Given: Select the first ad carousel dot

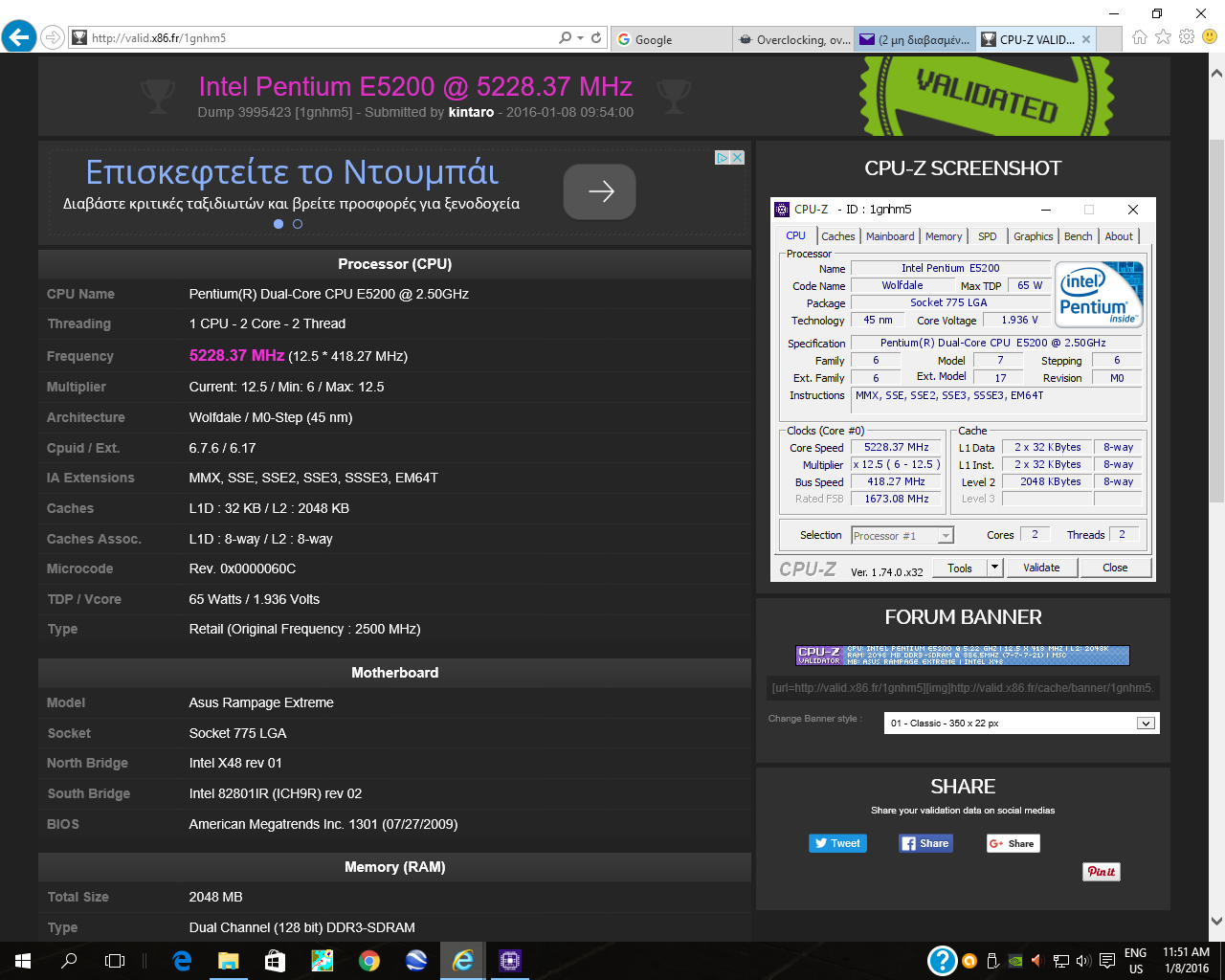Looking at the screenshot, I should pyautogui.click(x=278, y=224).
